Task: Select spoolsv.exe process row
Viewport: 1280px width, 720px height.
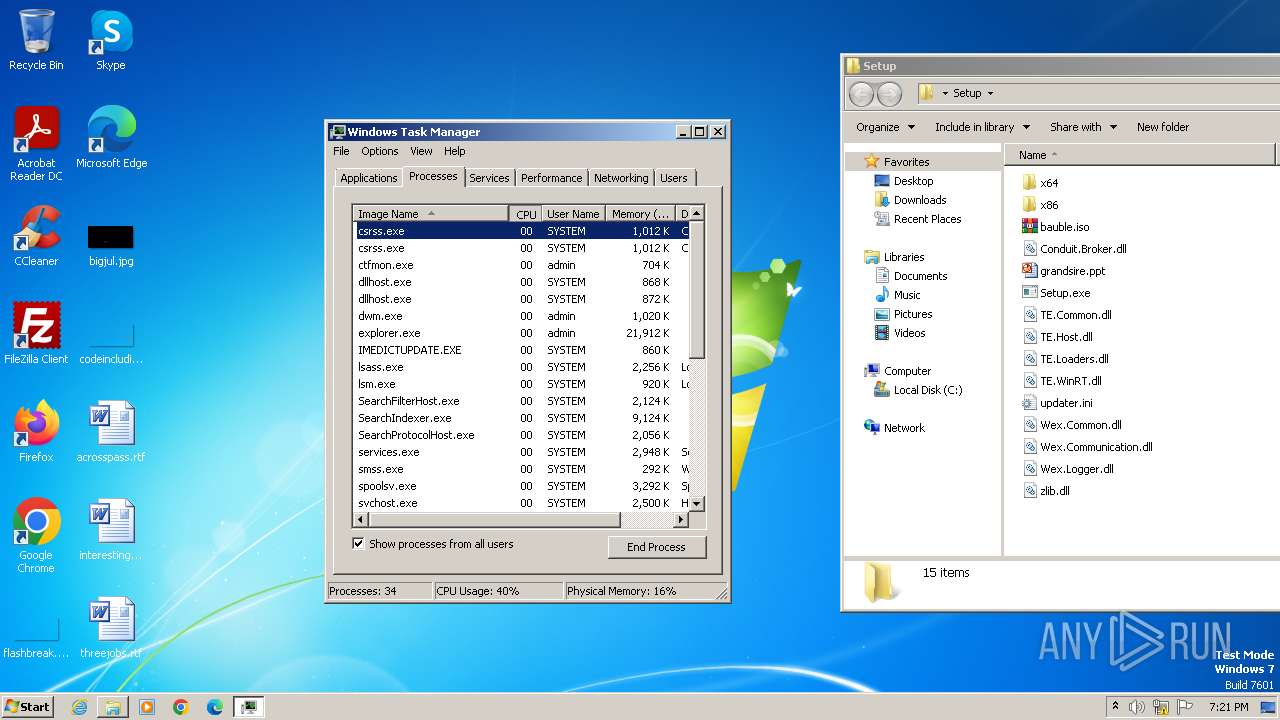Action: [x=521, y=486]
